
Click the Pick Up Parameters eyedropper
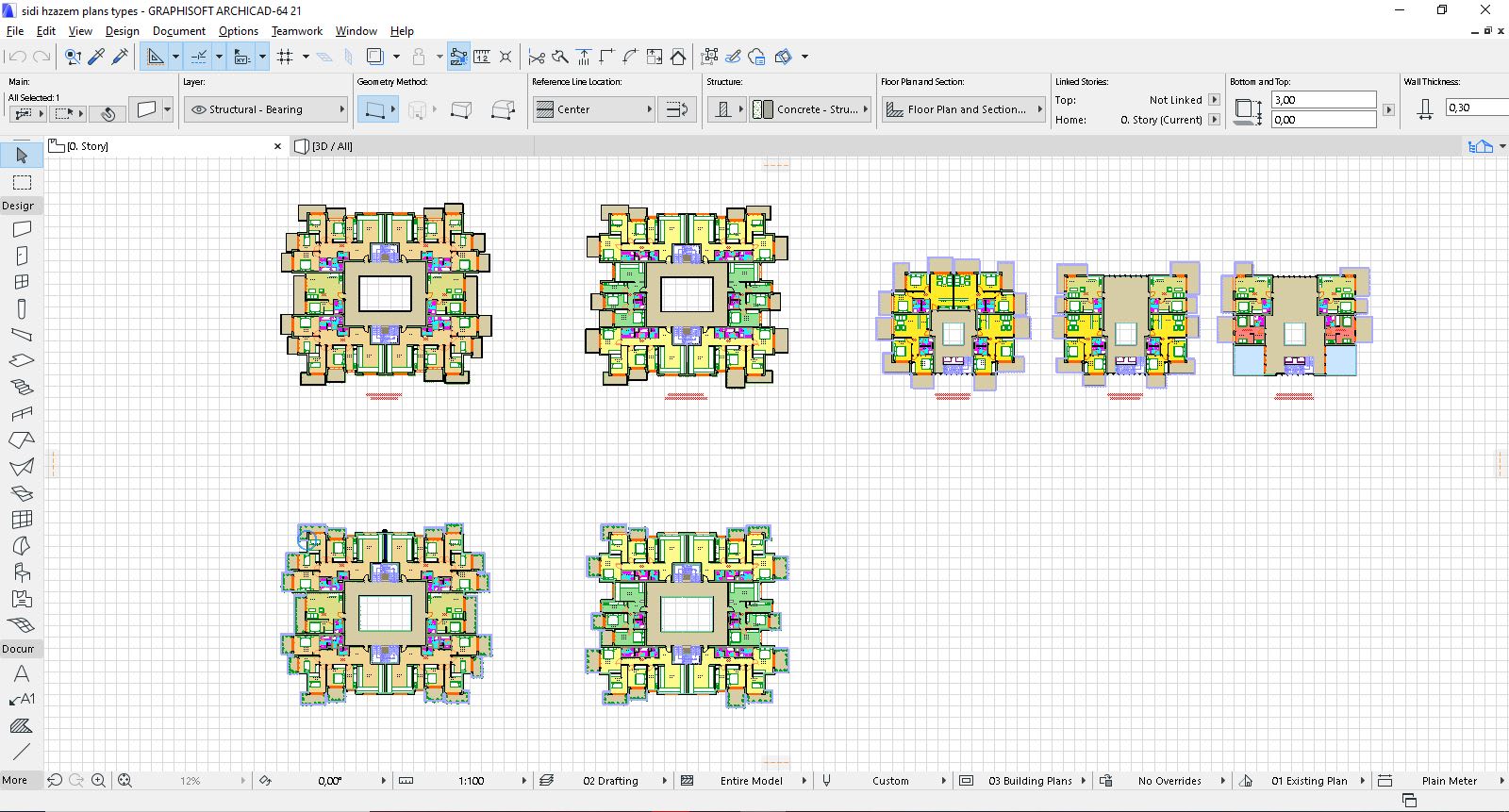tap(96, 57)
